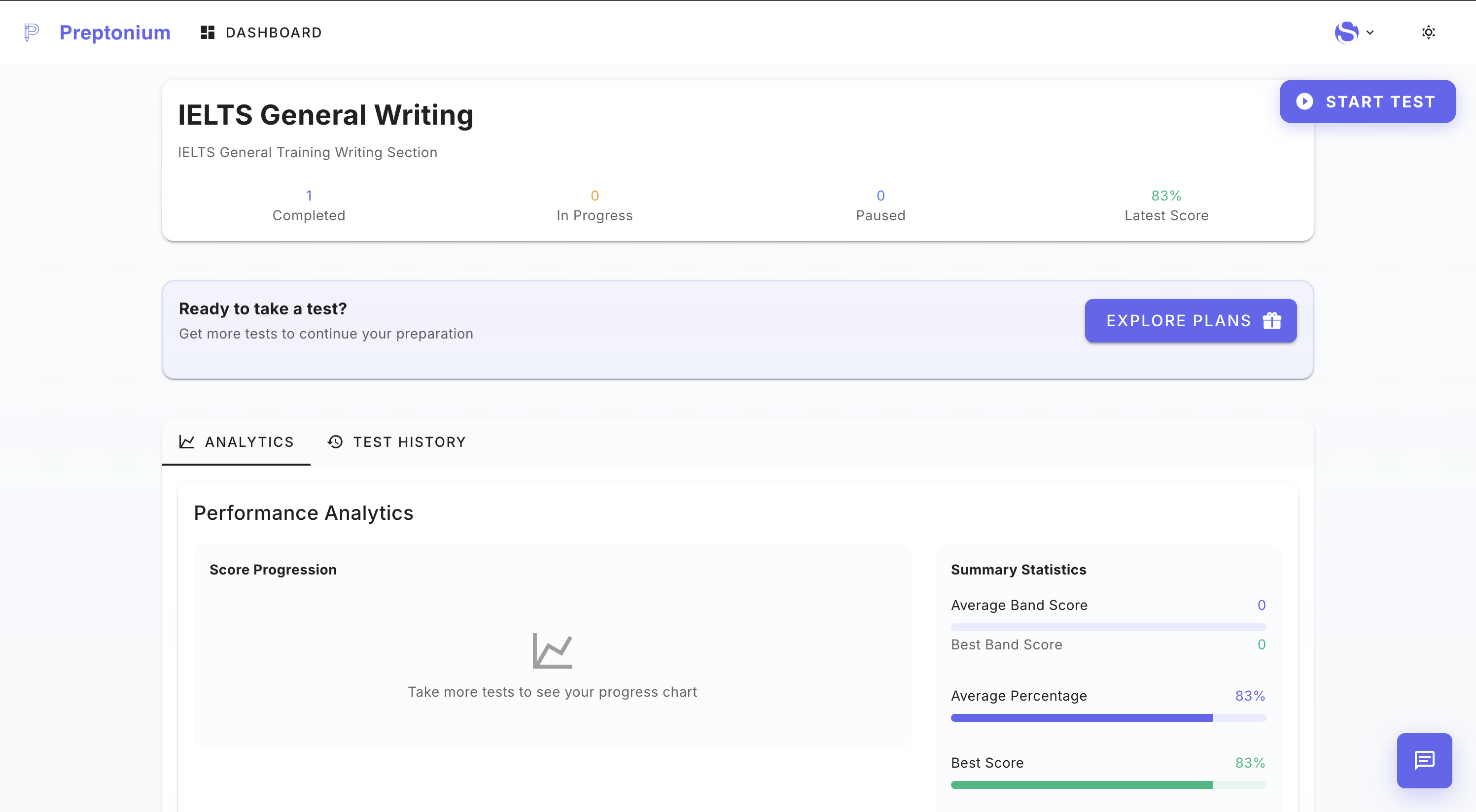Go to the DASHBOARD menu item
Image resolution: width=1476 pixels, height=812 pixels.
[261, 33]
